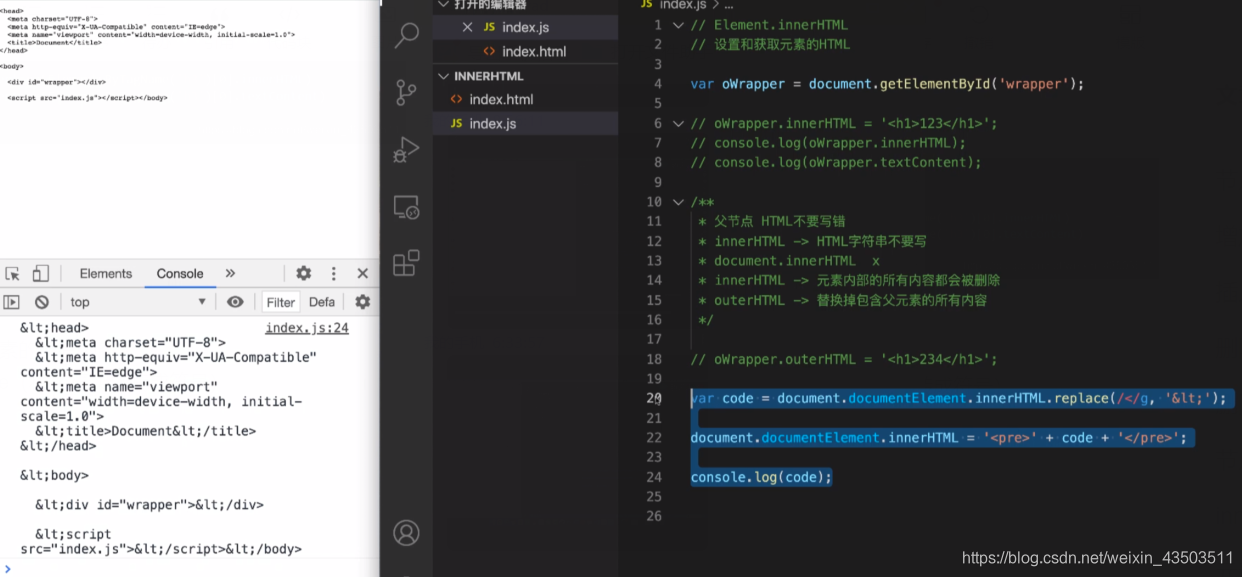Open the JavaScript context dropdown labeled top
1242x577 pixels.
pos(138,302)
